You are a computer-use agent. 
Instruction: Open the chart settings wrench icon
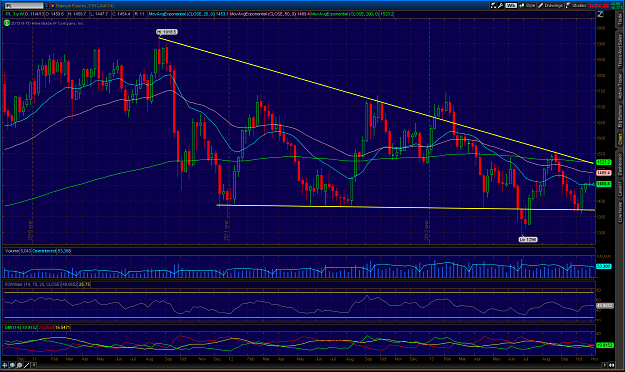coord(501,6)
